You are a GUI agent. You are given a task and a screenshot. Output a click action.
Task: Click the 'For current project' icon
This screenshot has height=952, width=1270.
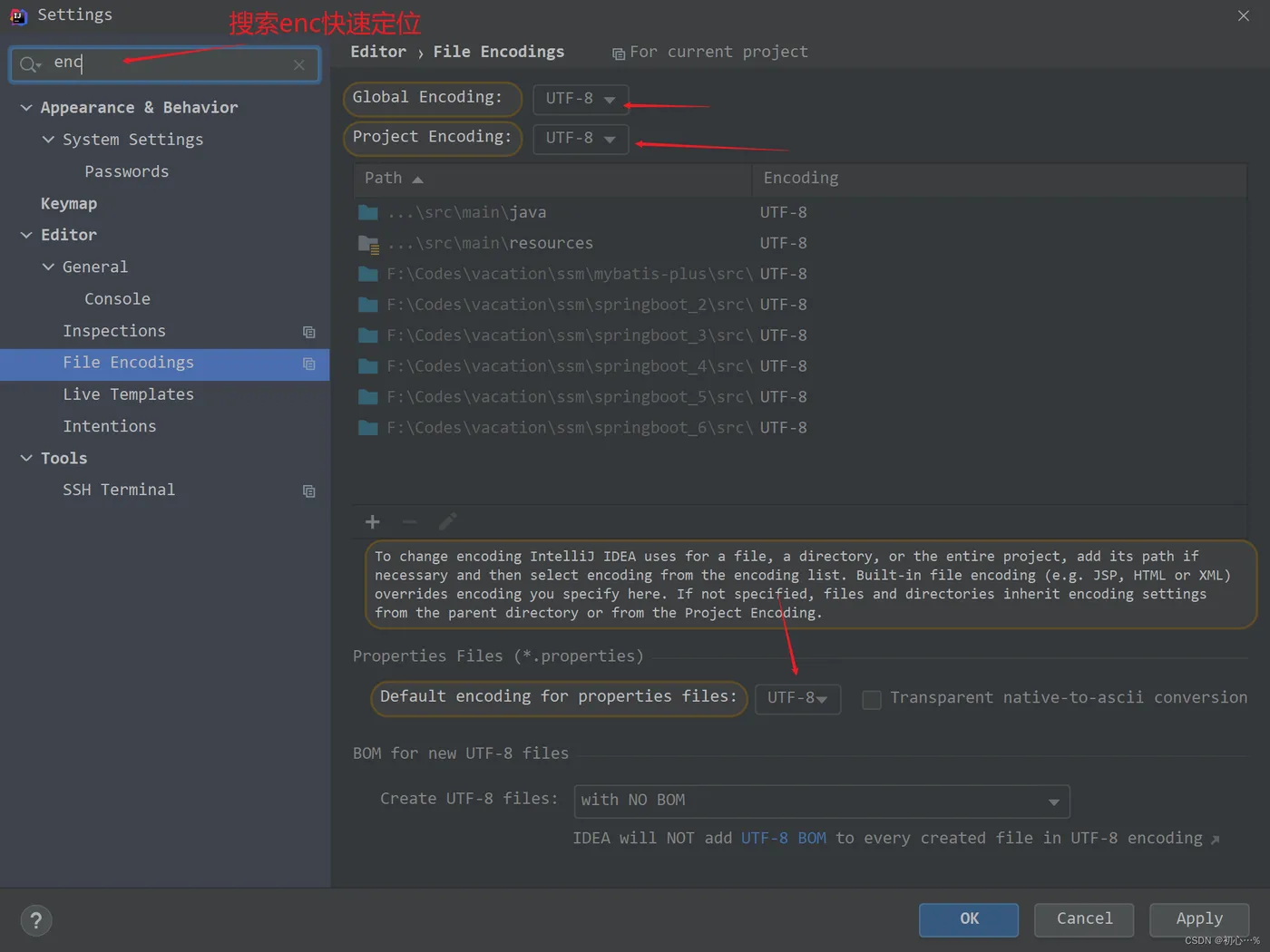[619, 53]
